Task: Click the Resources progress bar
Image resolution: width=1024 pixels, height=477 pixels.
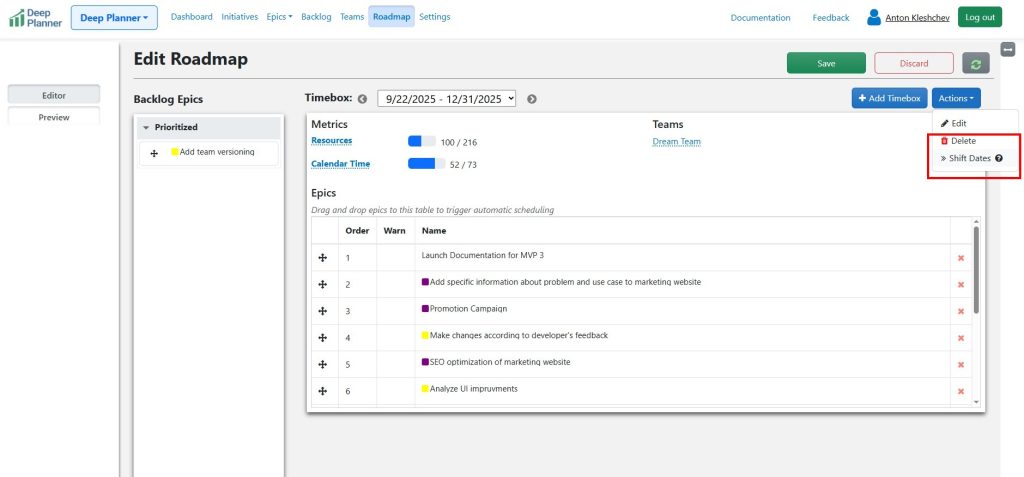Action: [x=421, y=142]
